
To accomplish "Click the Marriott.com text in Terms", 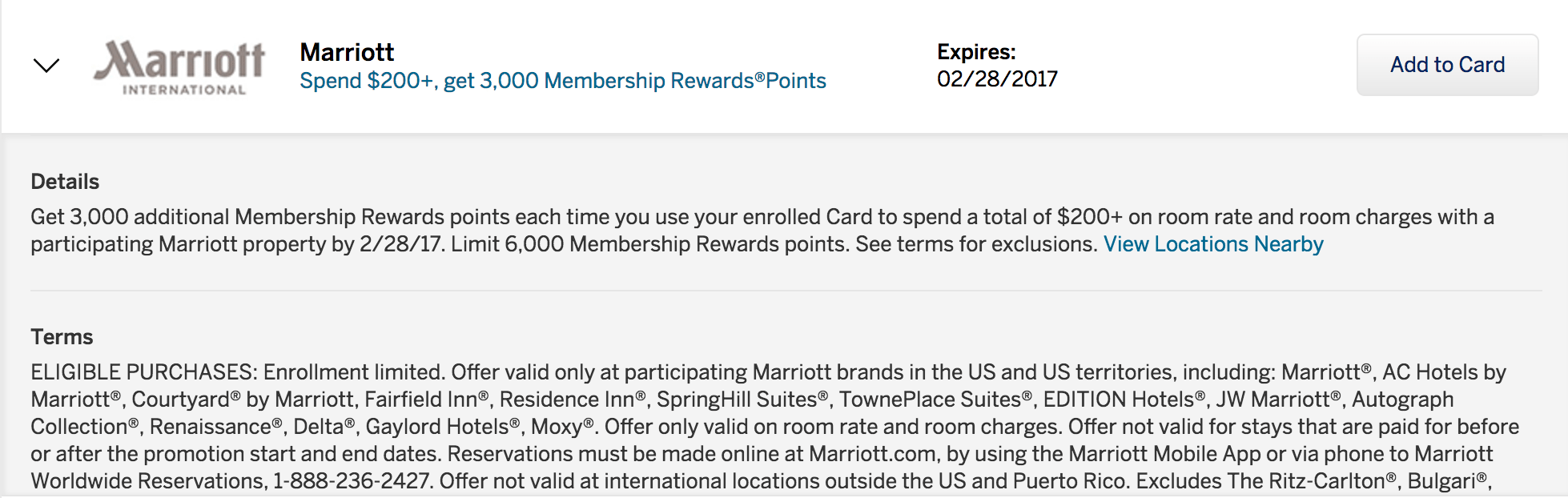I will pos(872,454).
